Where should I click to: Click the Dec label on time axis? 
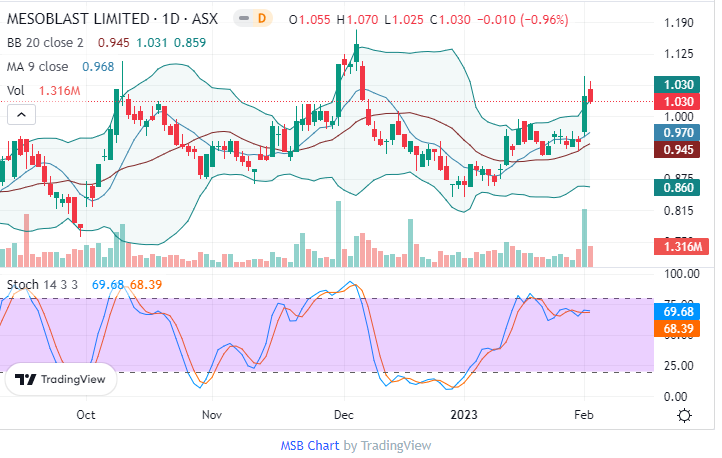click(x=344, y=414)
